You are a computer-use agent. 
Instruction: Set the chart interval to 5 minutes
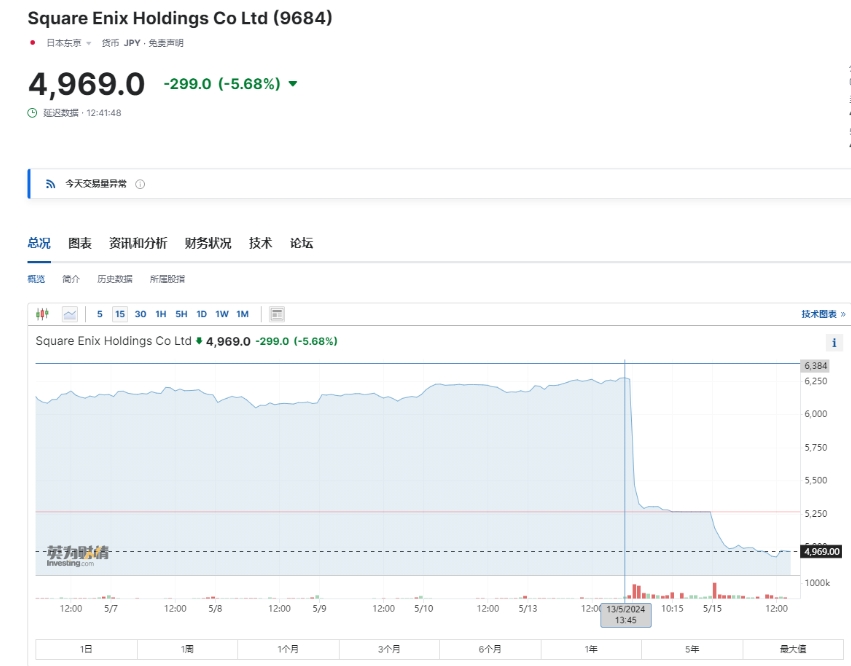point(100,314)
